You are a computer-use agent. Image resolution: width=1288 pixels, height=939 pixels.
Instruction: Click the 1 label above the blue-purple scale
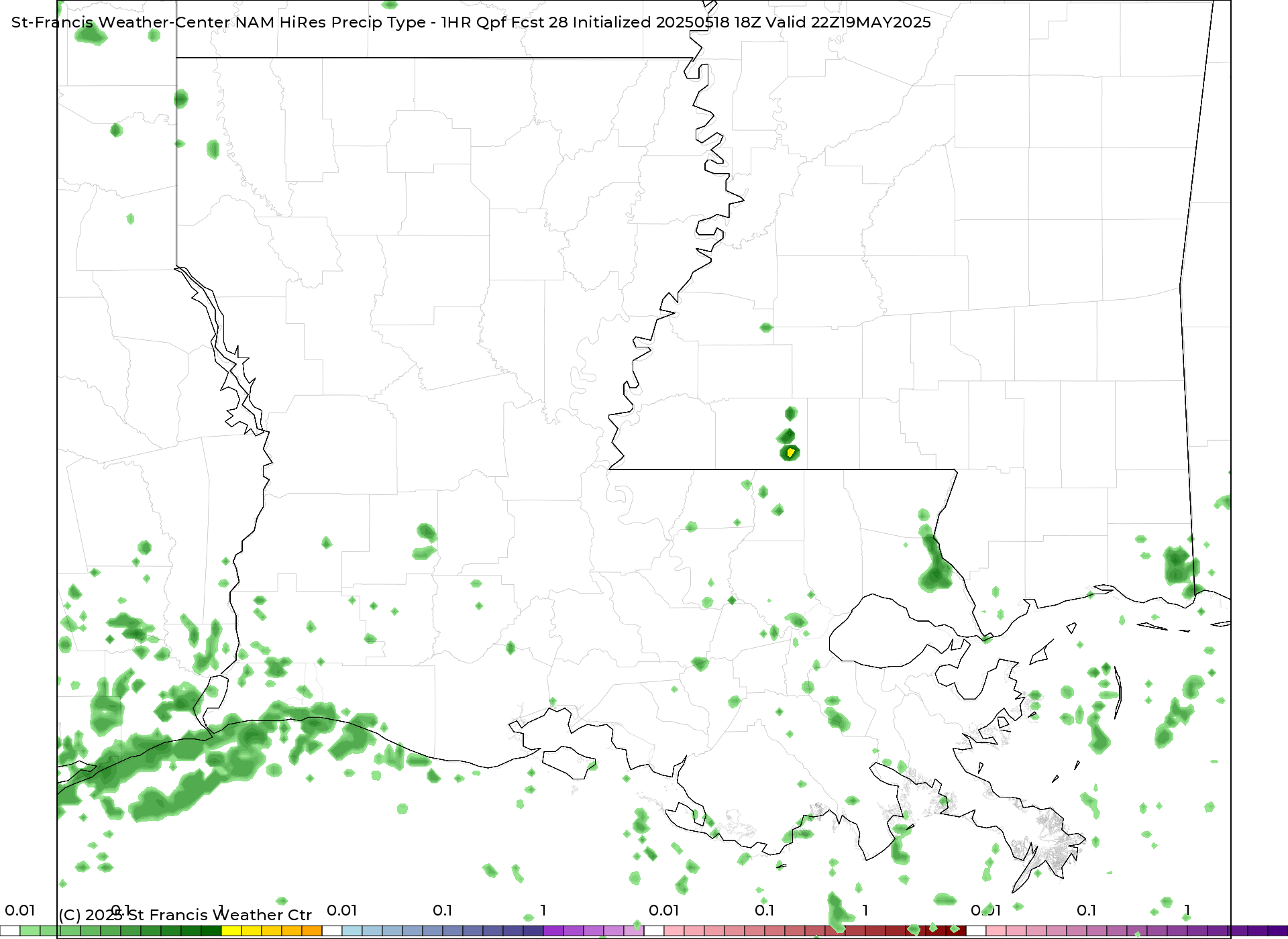(543, 910)
